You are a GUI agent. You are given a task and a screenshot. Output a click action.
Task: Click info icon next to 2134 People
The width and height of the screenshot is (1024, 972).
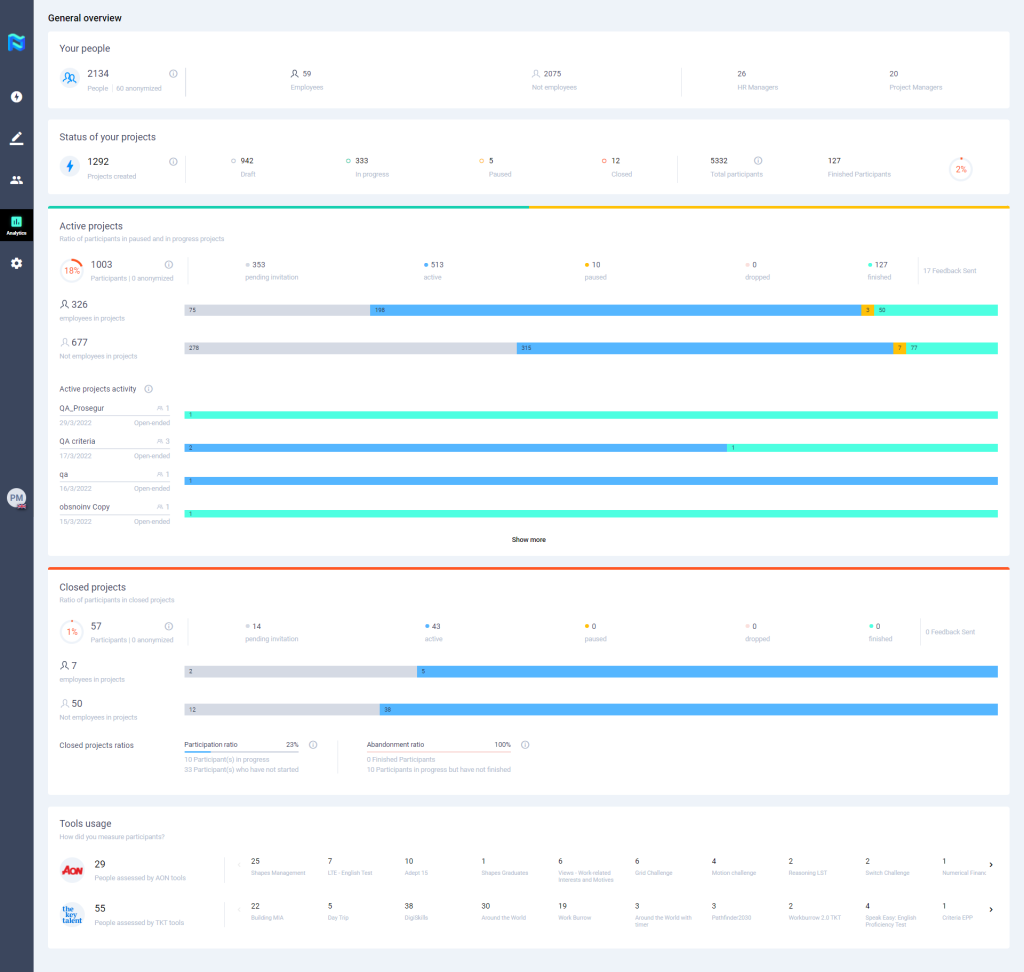pyautogui.click(x=173, y=74)
